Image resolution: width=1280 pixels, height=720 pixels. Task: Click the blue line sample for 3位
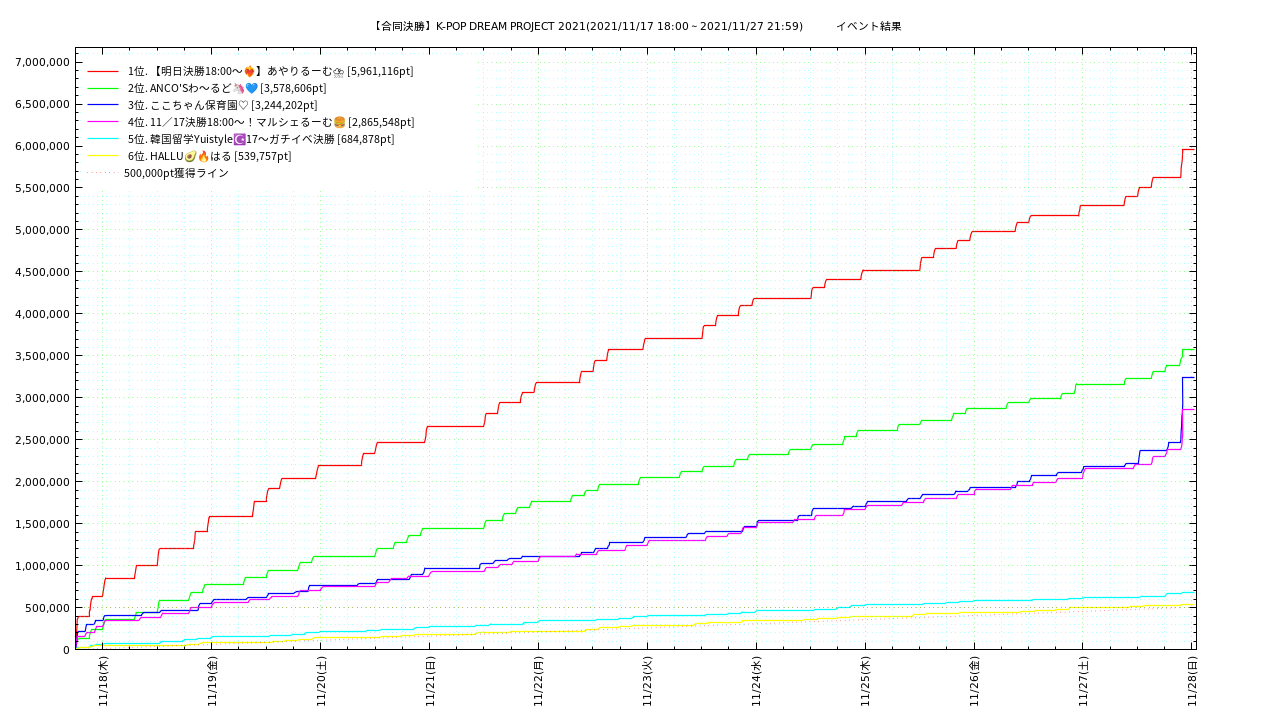click(x=103, y=105)
